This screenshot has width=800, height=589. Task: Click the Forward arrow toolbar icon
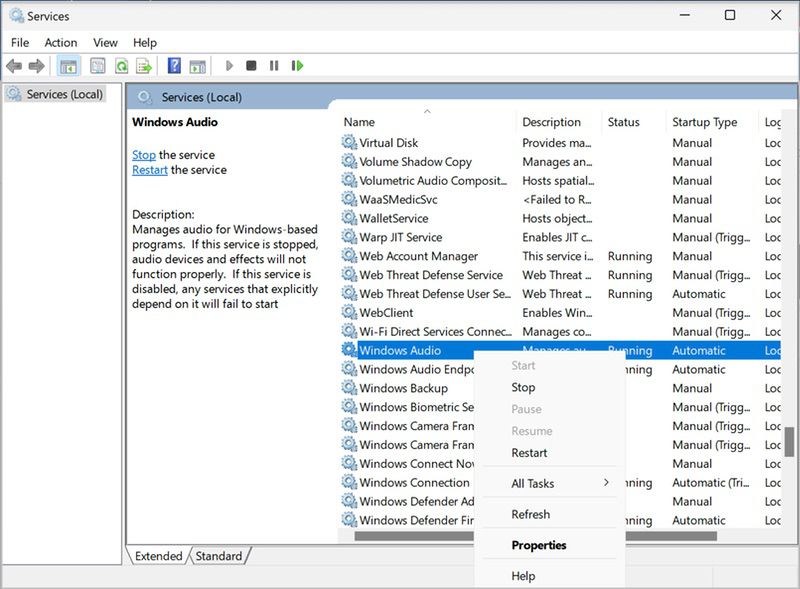coord(36,66)
